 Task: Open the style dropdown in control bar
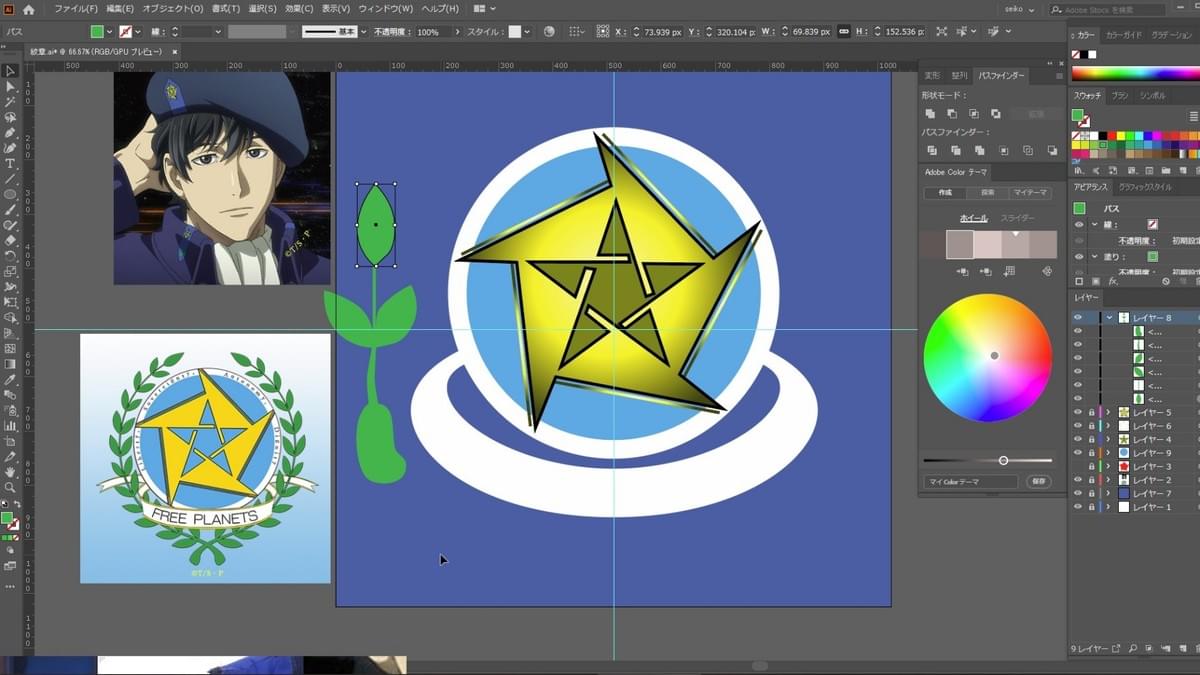tap(528, 32)
